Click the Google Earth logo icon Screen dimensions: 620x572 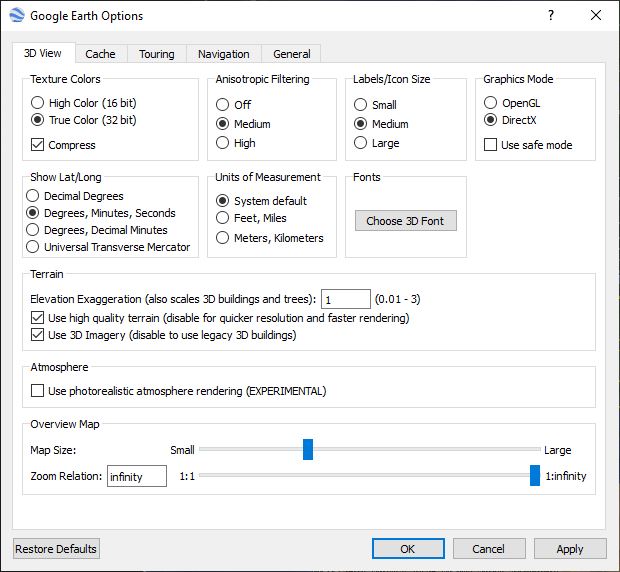[17, 15]
